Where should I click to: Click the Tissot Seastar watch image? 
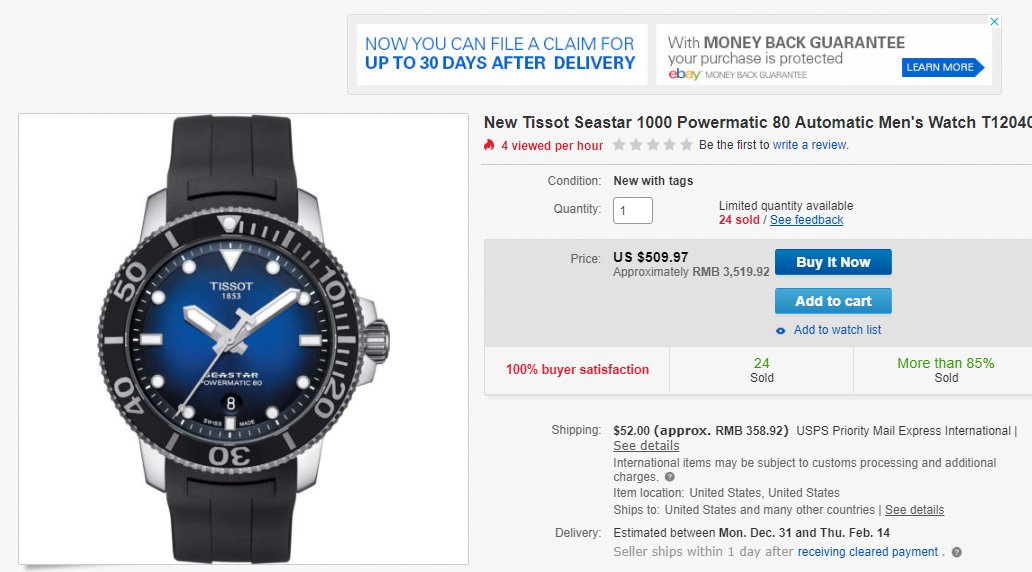click(x=243, y=338)
